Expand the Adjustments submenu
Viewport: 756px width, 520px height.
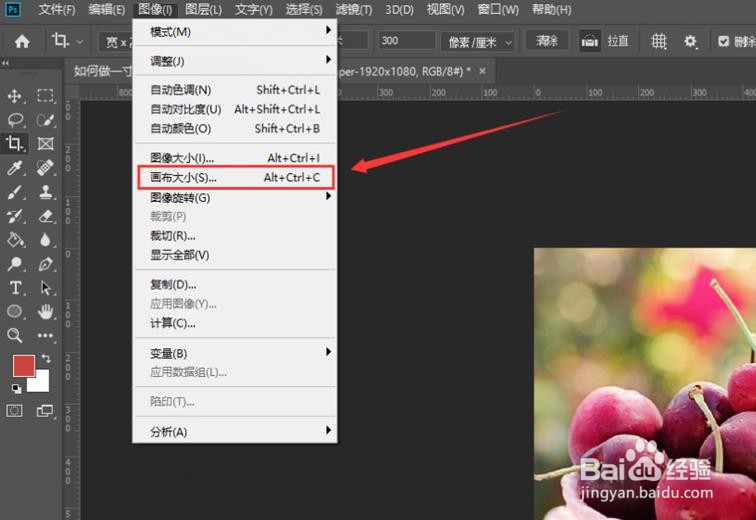coord(235,61)
